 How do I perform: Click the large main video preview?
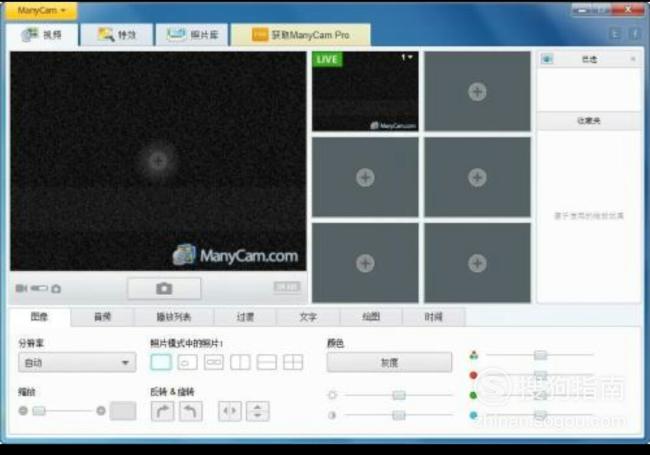(x=158, y=161)
